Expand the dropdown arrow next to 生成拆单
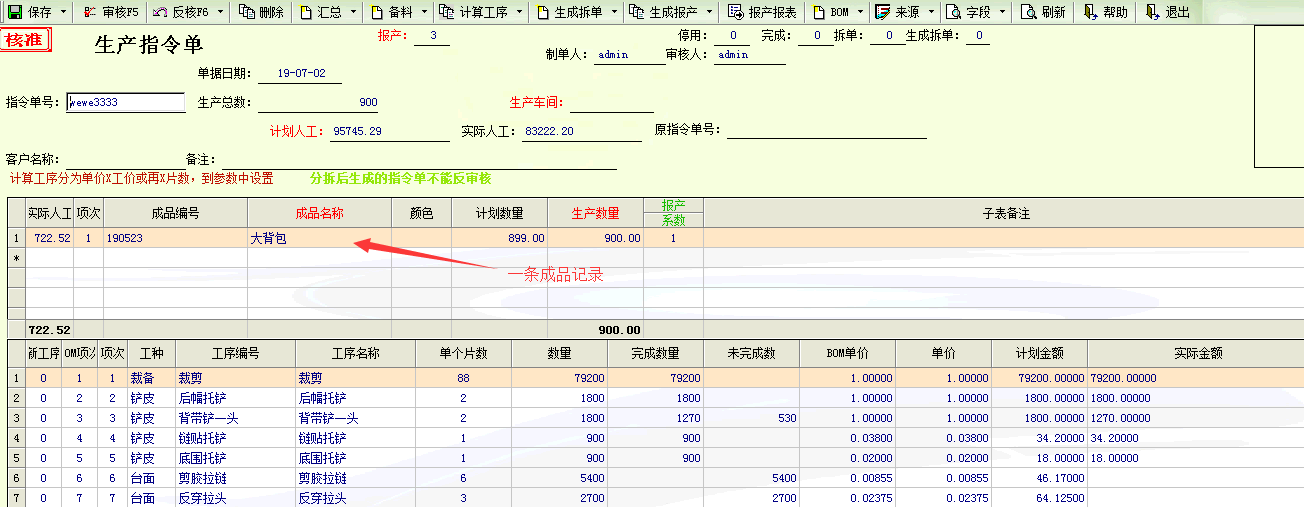 tap(614, 12)
